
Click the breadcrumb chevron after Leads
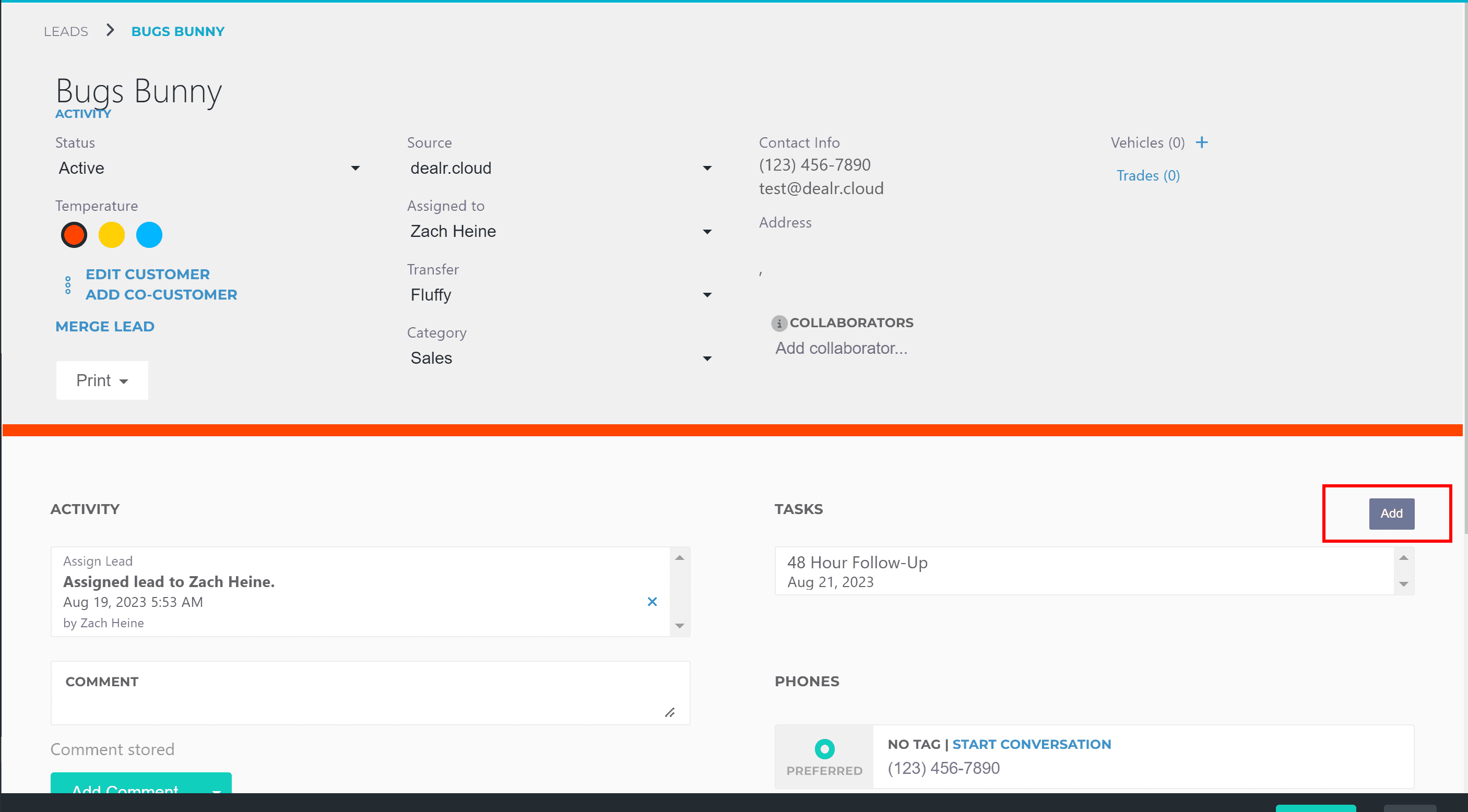point(110,30)
